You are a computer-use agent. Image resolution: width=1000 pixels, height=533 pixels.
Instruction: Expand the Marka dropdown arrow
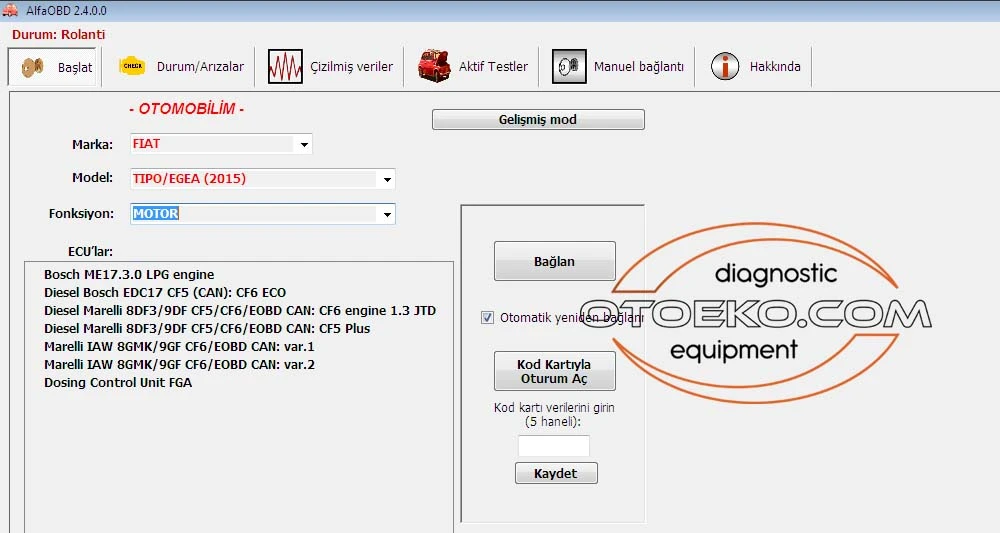tap(304, 145)
